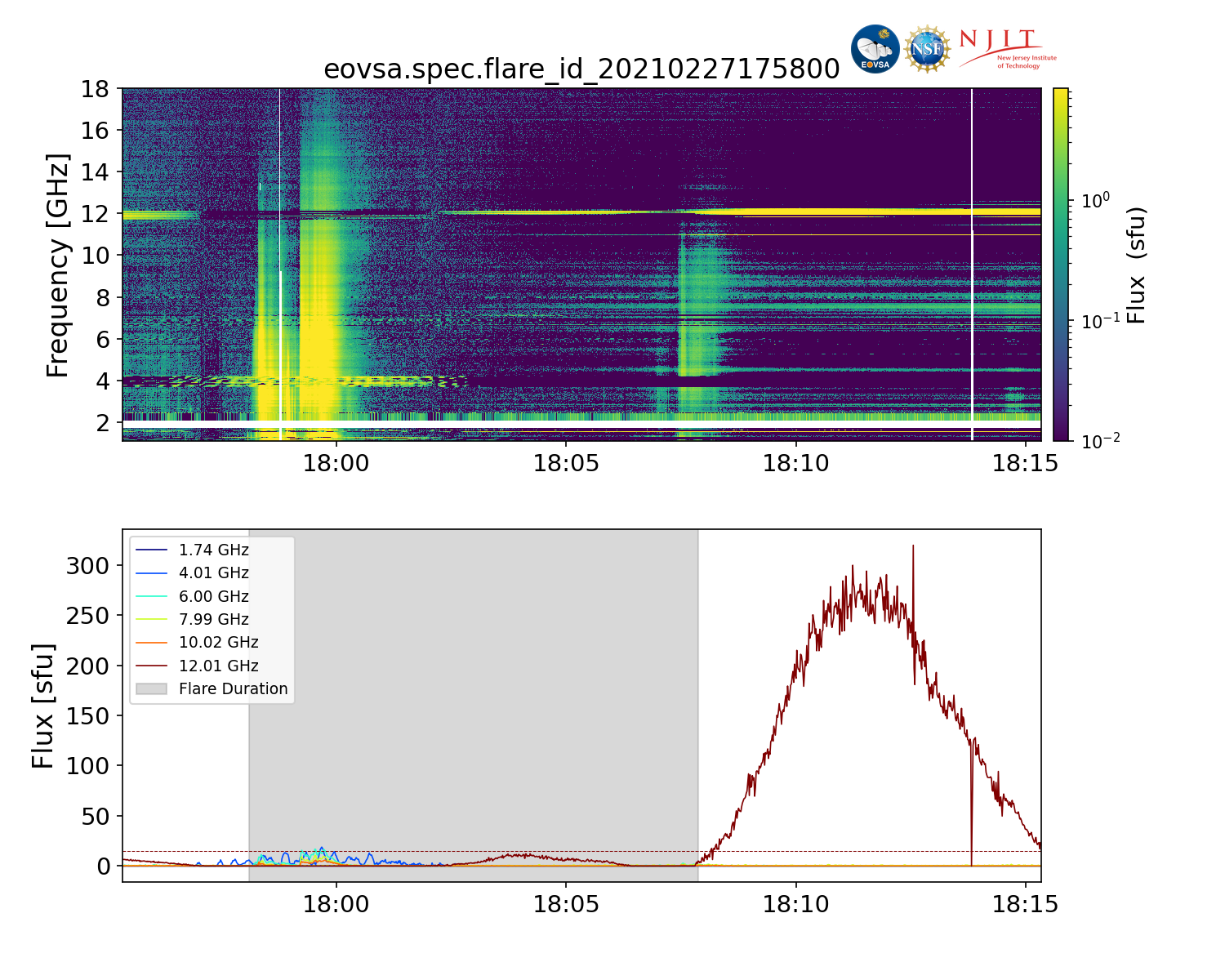Click the 18:10 tick under the lower plot

pyautogui.click(x=795, y=905)
